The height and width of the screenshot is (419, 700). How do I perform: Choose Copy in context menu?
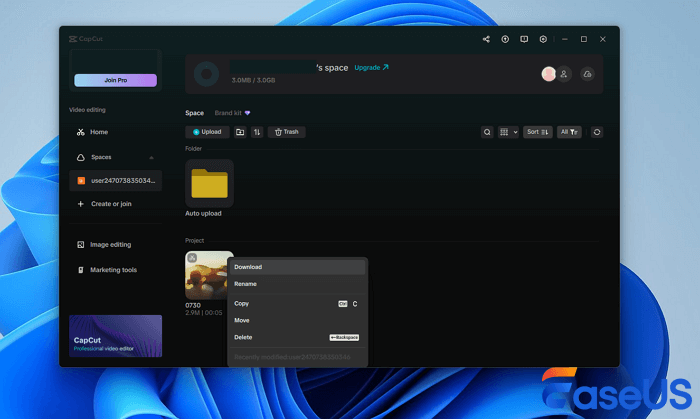297,303
